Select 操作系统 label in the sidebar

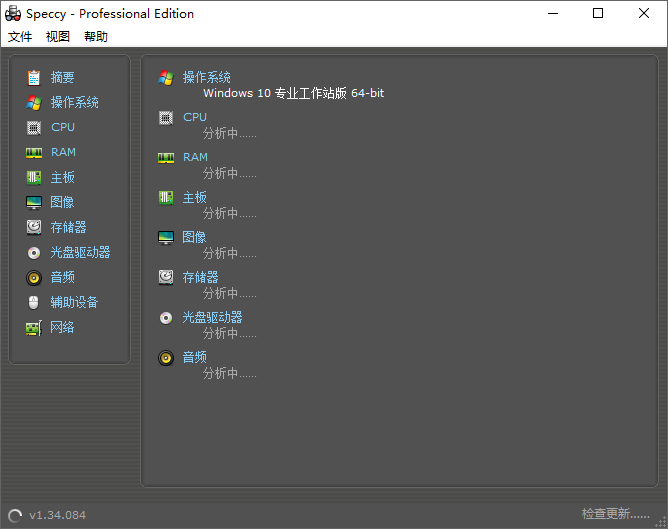coord(75,102)
